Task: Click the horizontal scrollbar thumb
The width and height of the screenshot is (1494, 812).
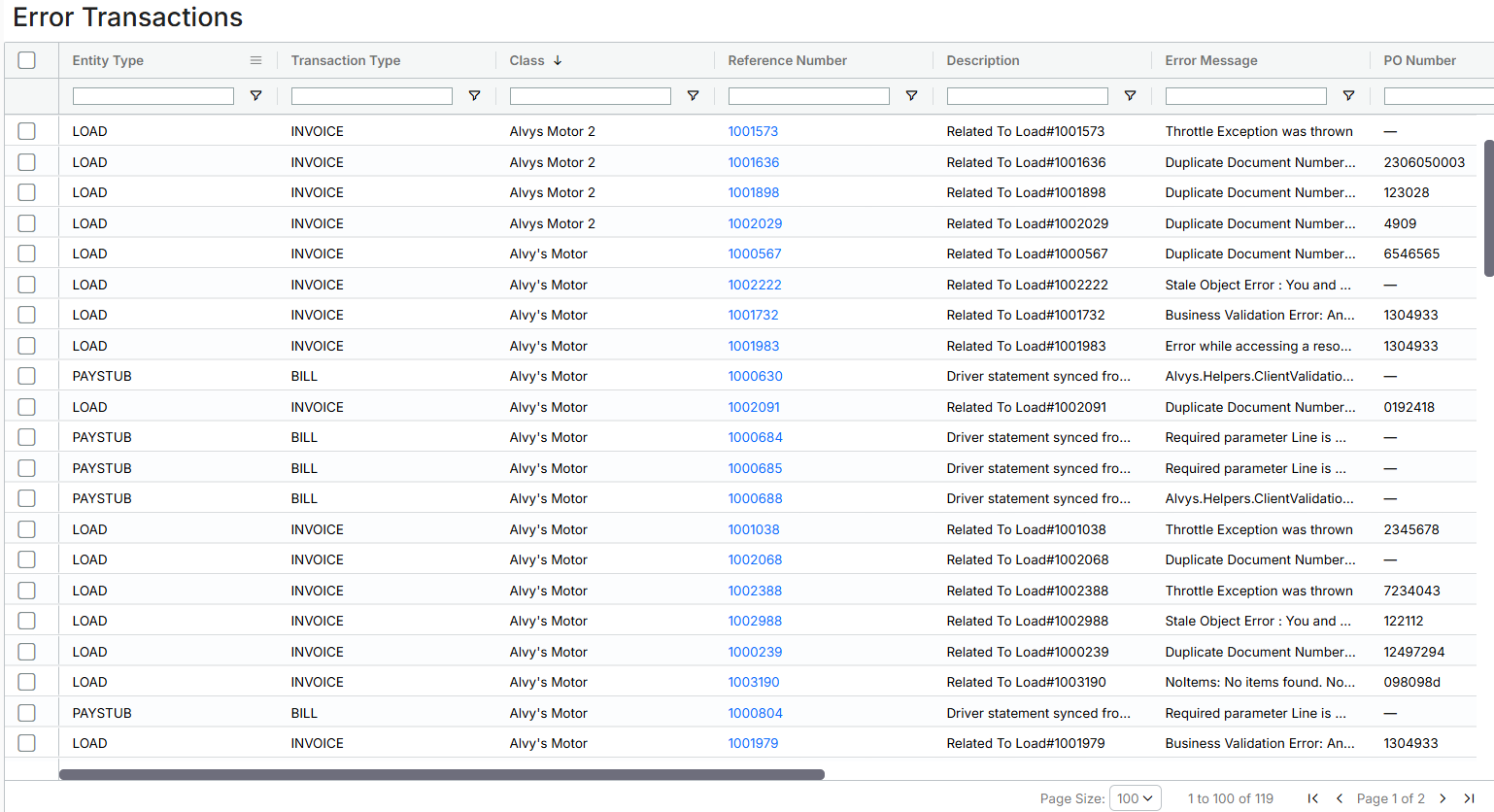Action: [x=442, y=775]
